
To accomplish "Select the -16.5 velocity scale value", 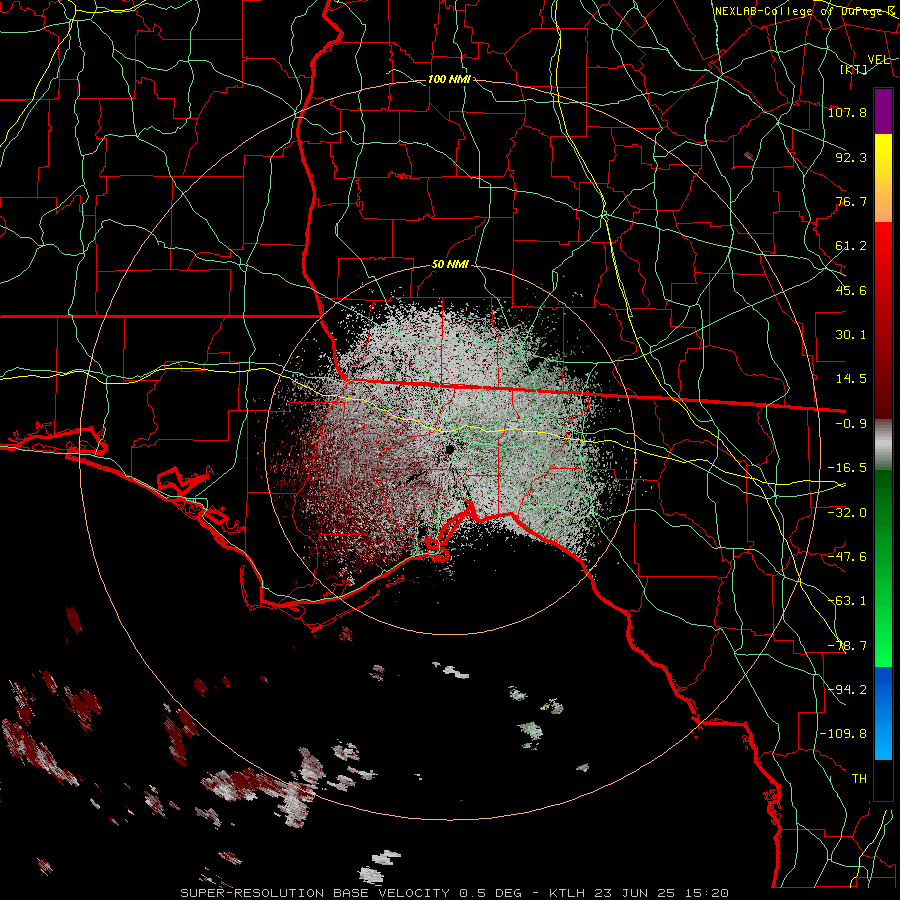I will pos(847,468).
